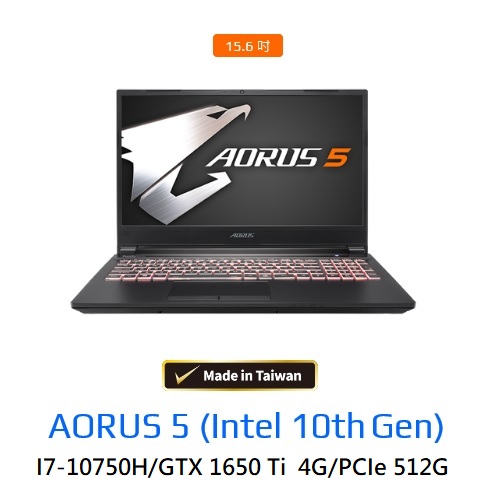Click the AORUS wordmark on the laptop display
Screen dimensions: 500x500
tap(263, 157)
